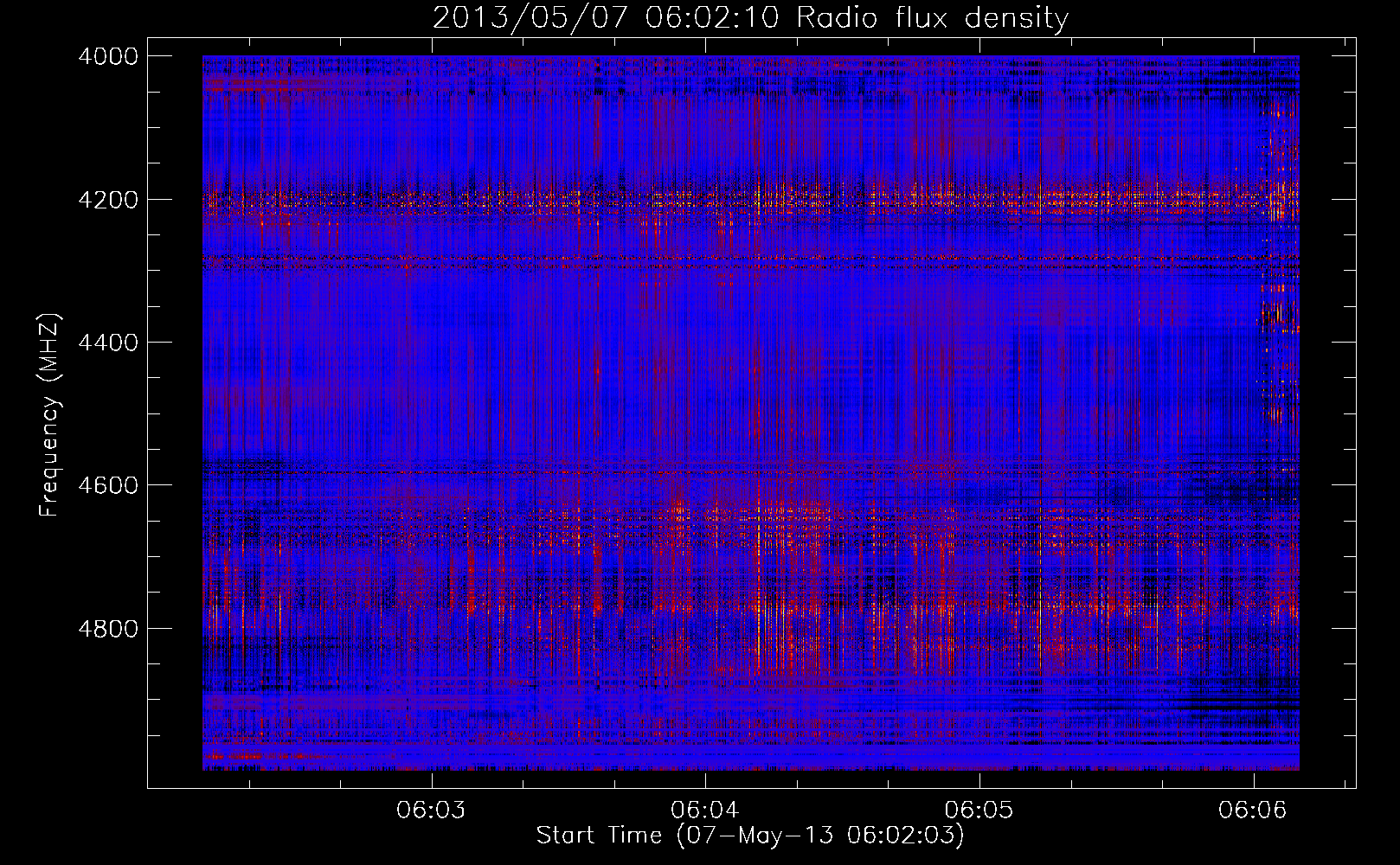Click the 06:06 time tick label
1400x865 pixels.
[1253, 810]
